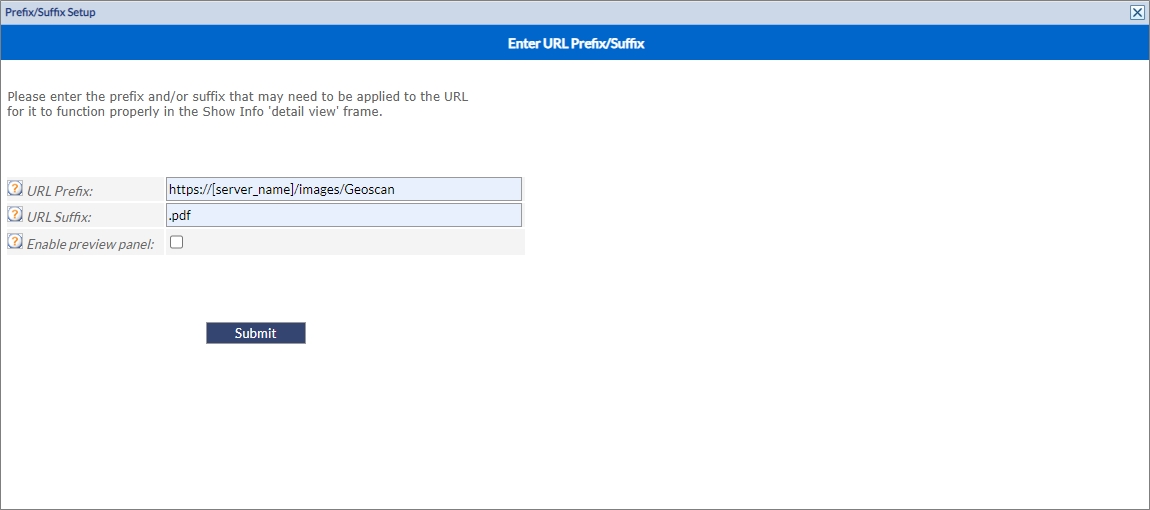
Task: Click the 'Prefix/Suffix Setup' window title
Action: pyautogui.click(x=50, y=12)
